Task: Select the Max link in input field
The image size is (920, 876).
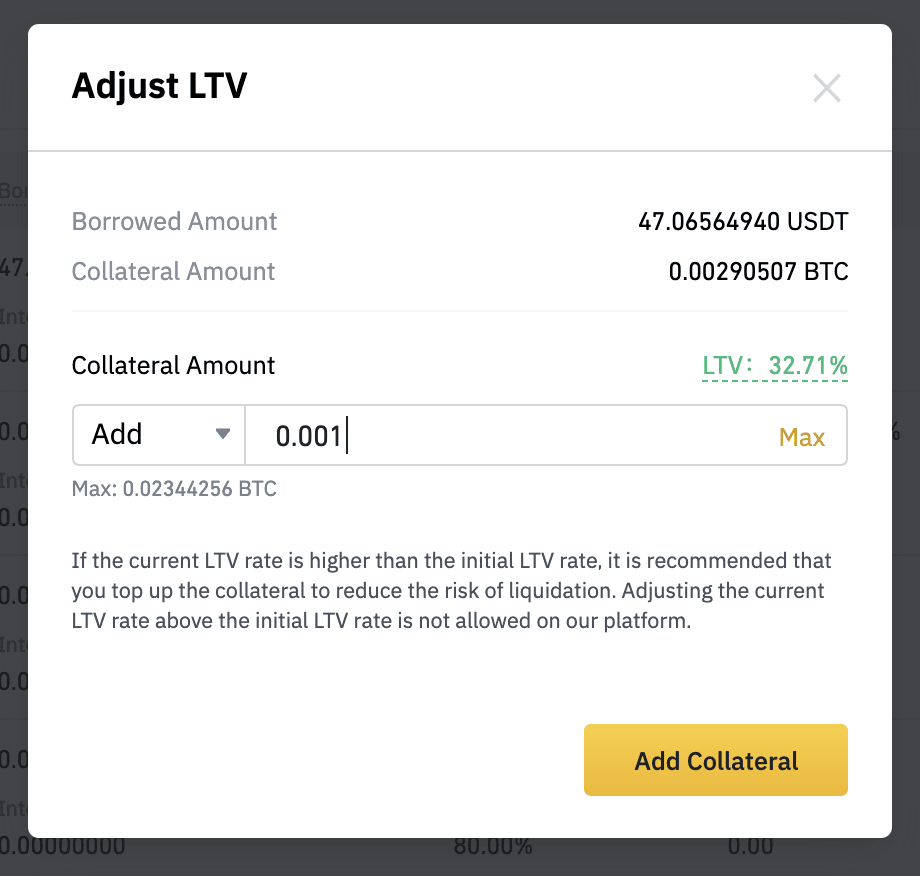Action: [801, 437]
